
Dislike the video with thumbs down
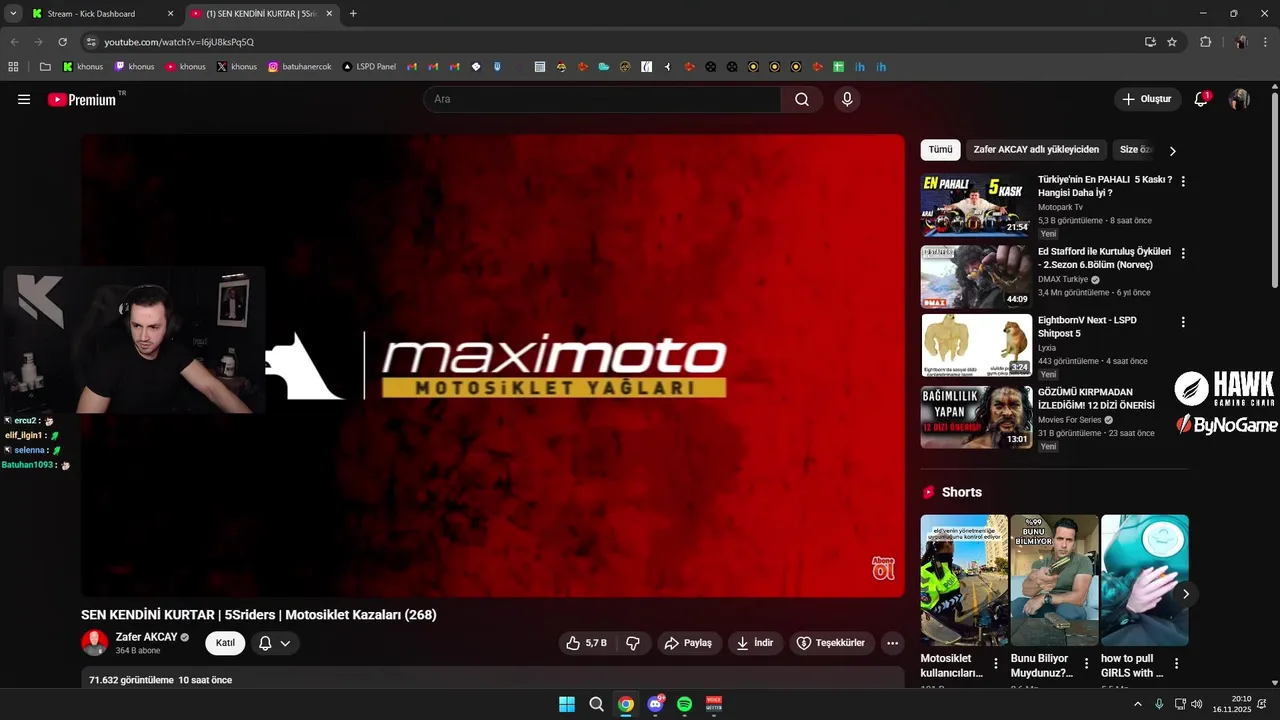click(x=633, y=643)
